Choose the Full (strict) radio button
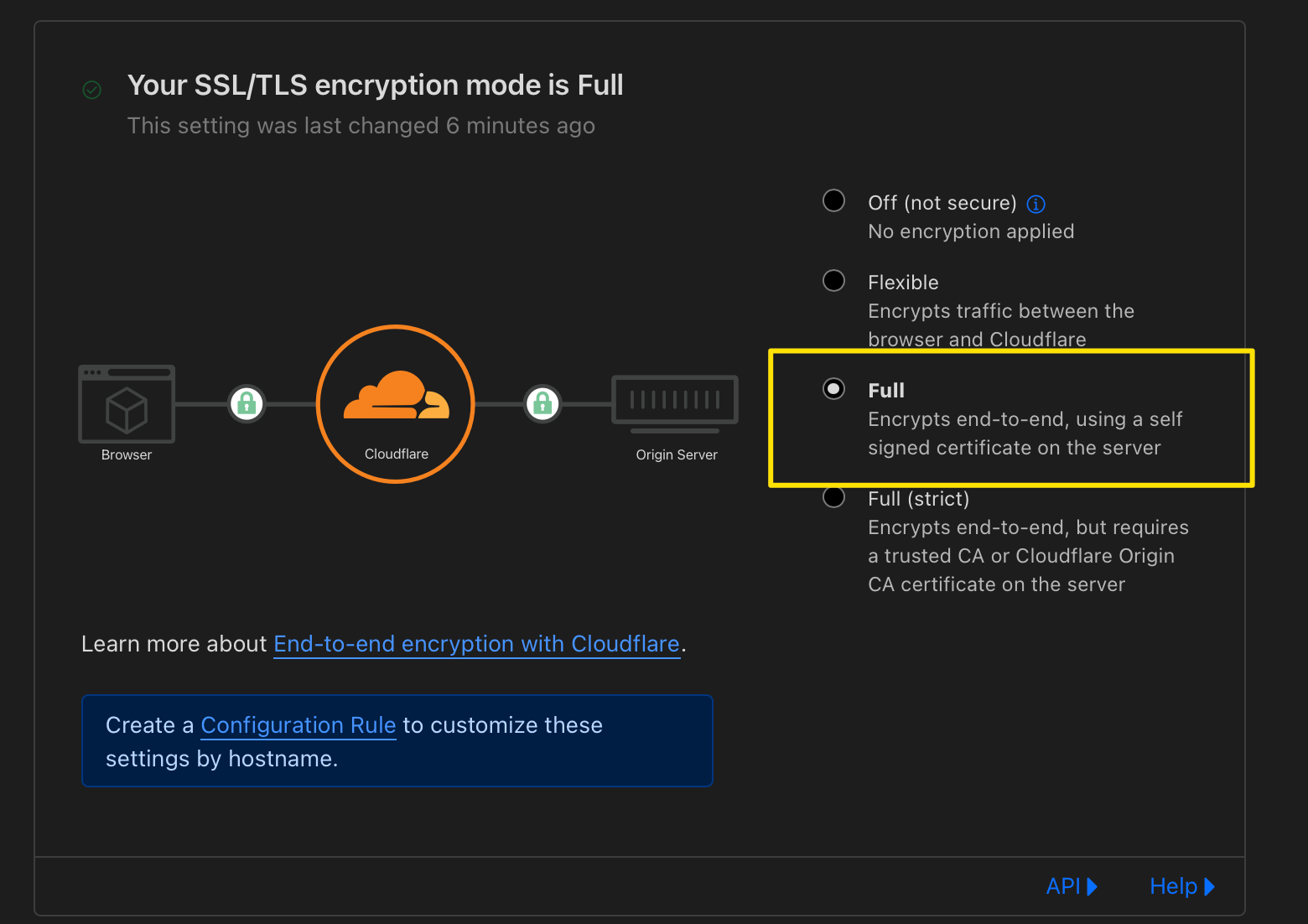Image resolution: width=1308 pixels, height=924 pixels. (x=833, y=497)
